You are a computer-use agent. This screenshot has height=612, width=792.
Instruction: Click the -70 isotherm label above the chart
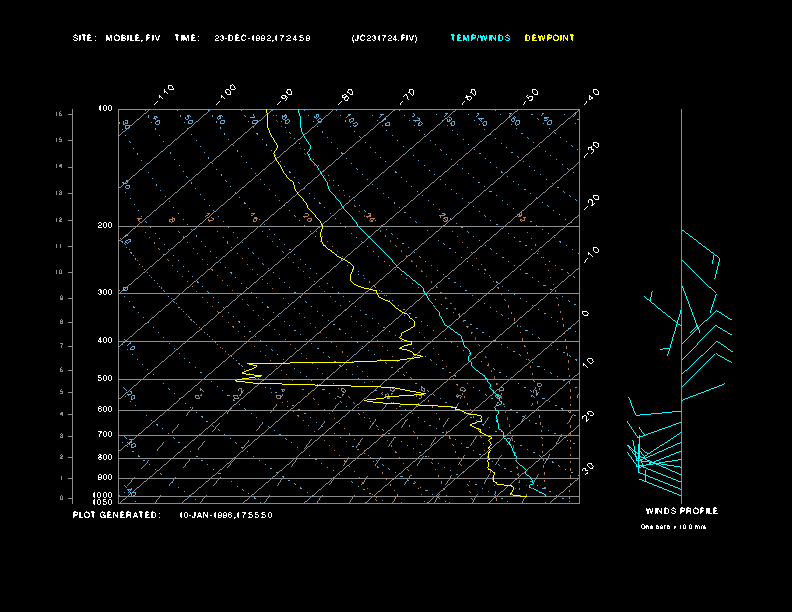tap(408, 96)
